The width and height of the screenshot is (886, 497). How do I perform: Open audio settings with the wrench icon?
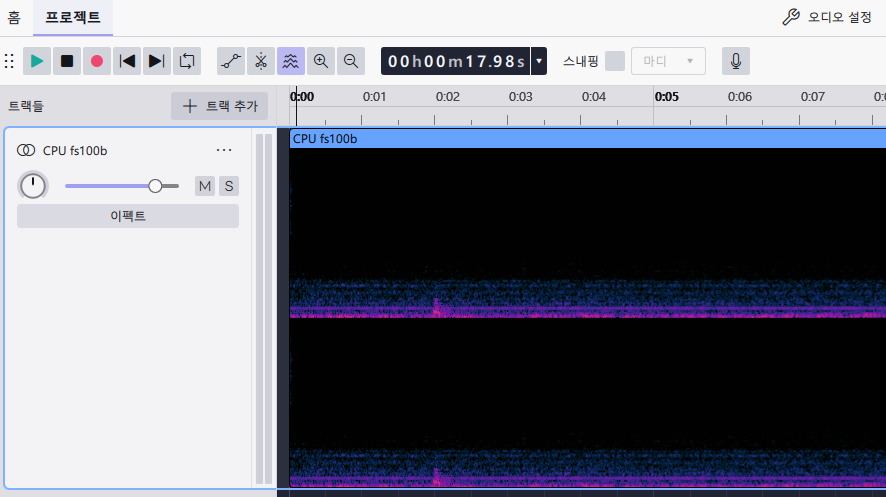827,17
